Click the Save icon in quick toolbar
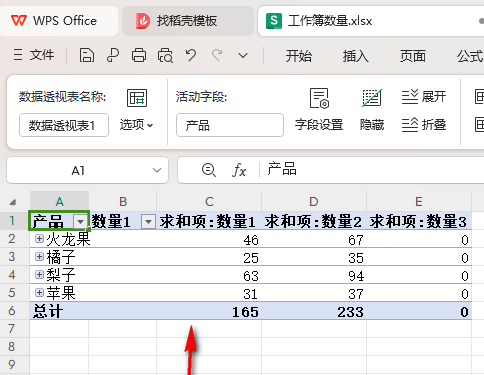 (x=87, y=55)
